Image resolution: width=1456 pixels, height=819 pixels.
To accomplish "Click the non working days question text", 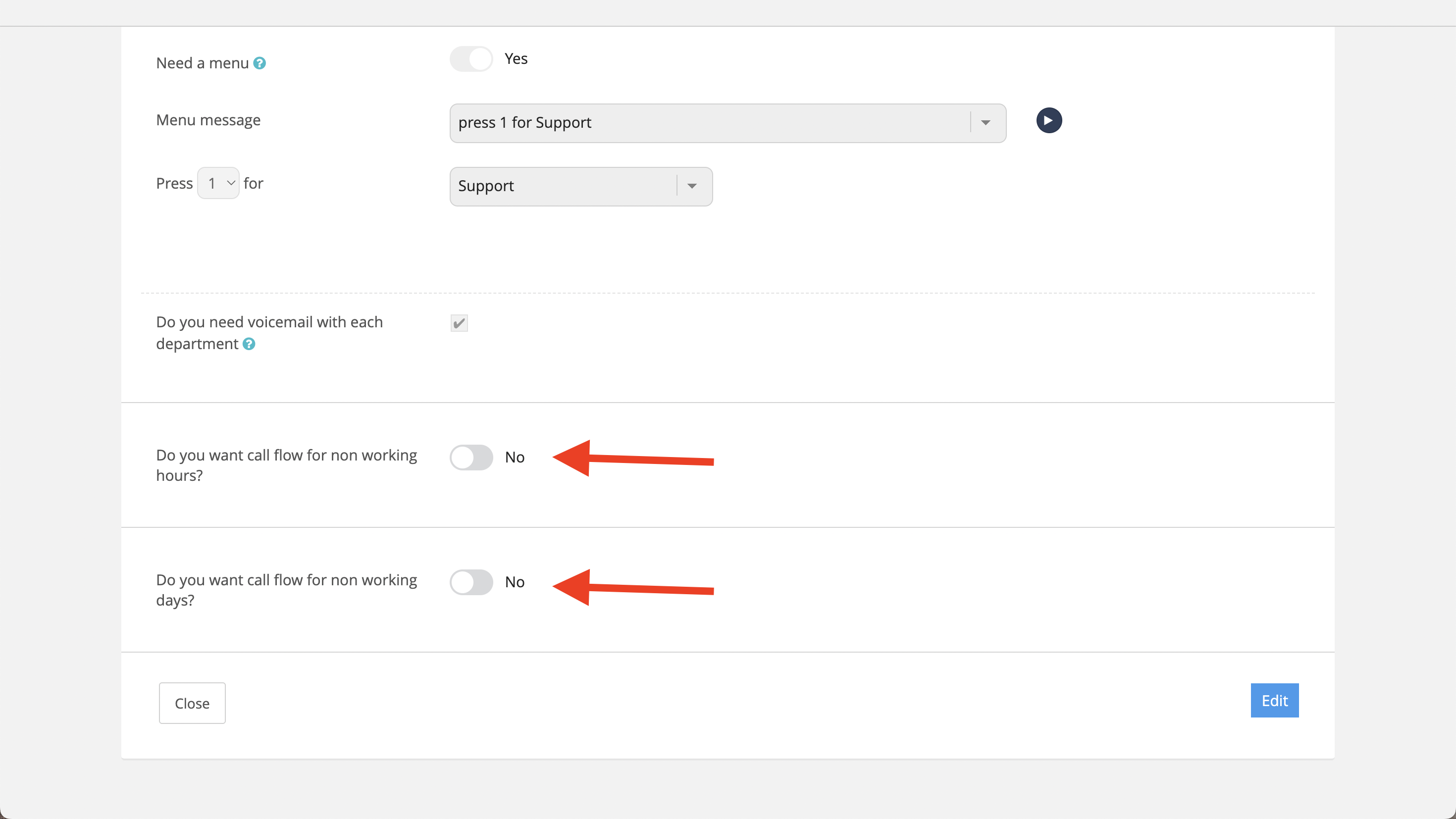I will pos(286,590).
